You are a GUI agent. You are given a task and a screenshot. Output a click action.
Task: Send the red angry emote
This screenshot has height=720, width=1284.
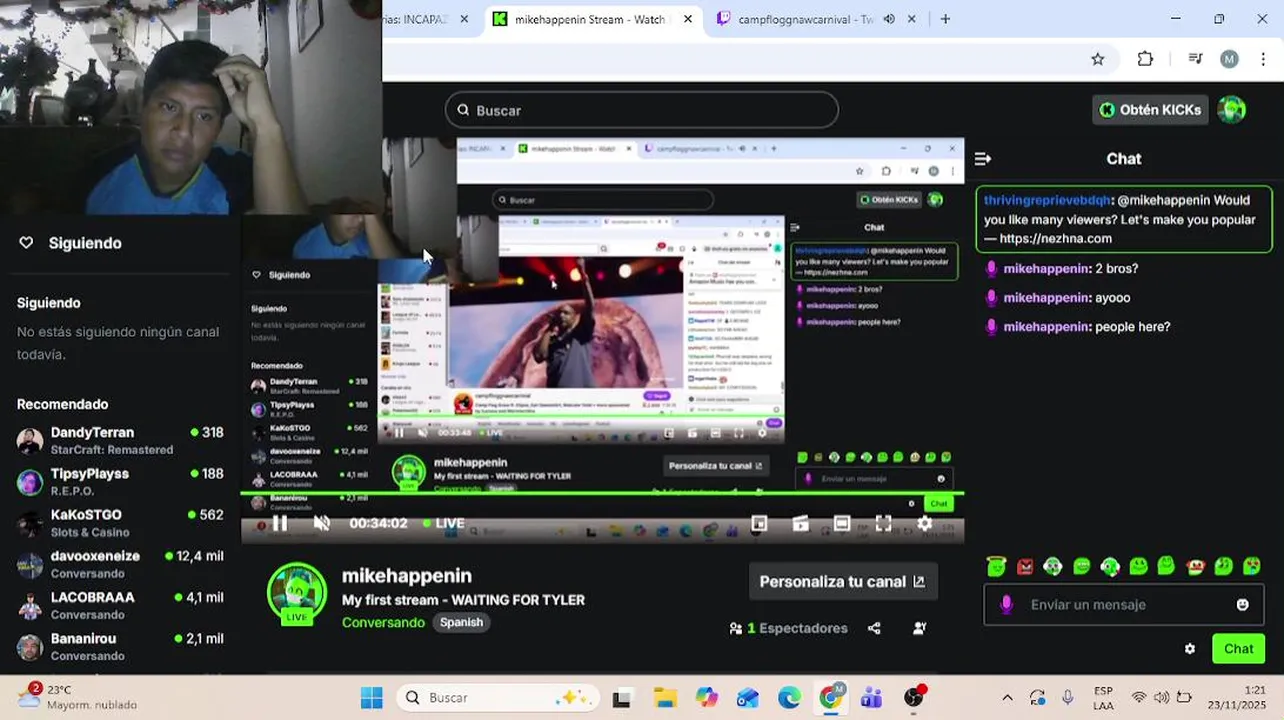1025,567
